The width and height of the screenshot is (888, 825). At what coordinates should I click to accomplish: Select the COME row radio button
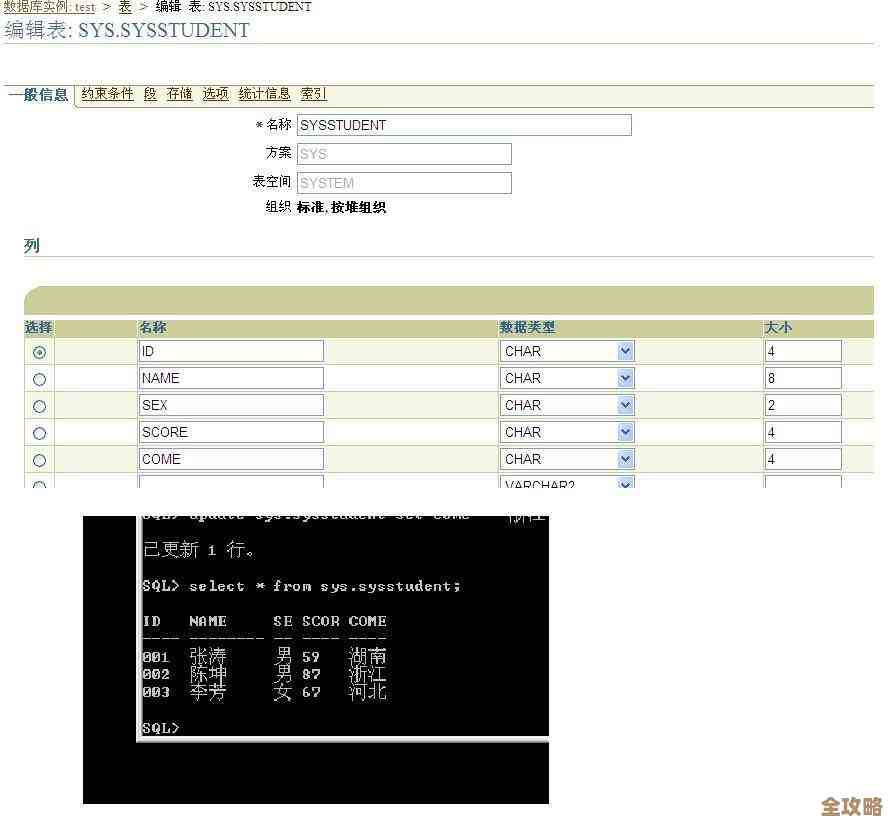pos(39,460)
